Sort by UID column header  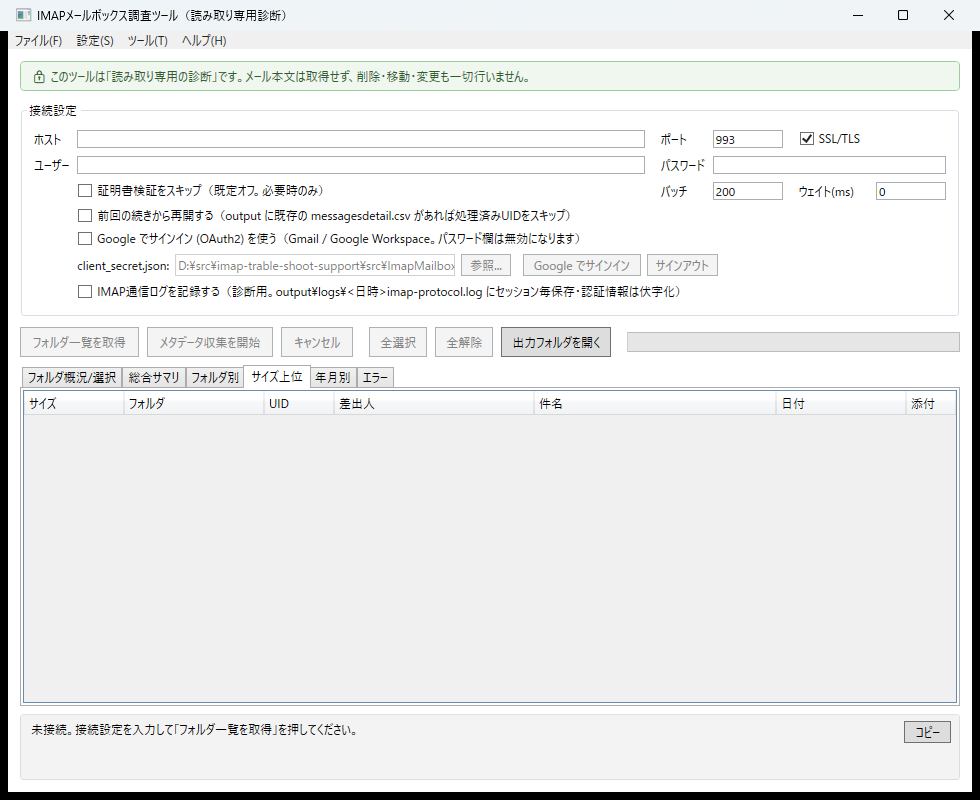299,404
